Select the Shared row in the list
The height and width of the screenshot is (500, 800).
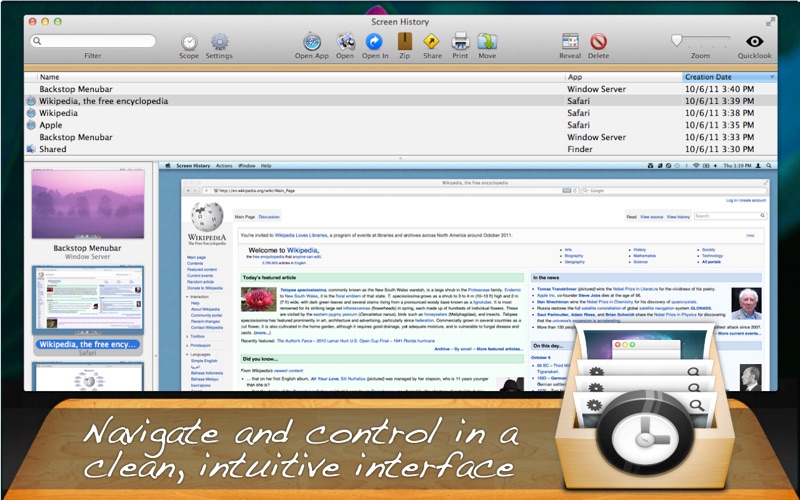pyautogui.click(x=401, y=149)
